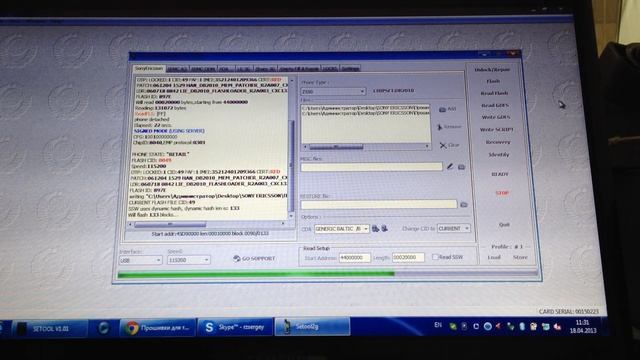Click the Files list horizontal scrollbar thumb
Image resolution: width=640 pixels, height=360 pixels.
coord(336,147)
